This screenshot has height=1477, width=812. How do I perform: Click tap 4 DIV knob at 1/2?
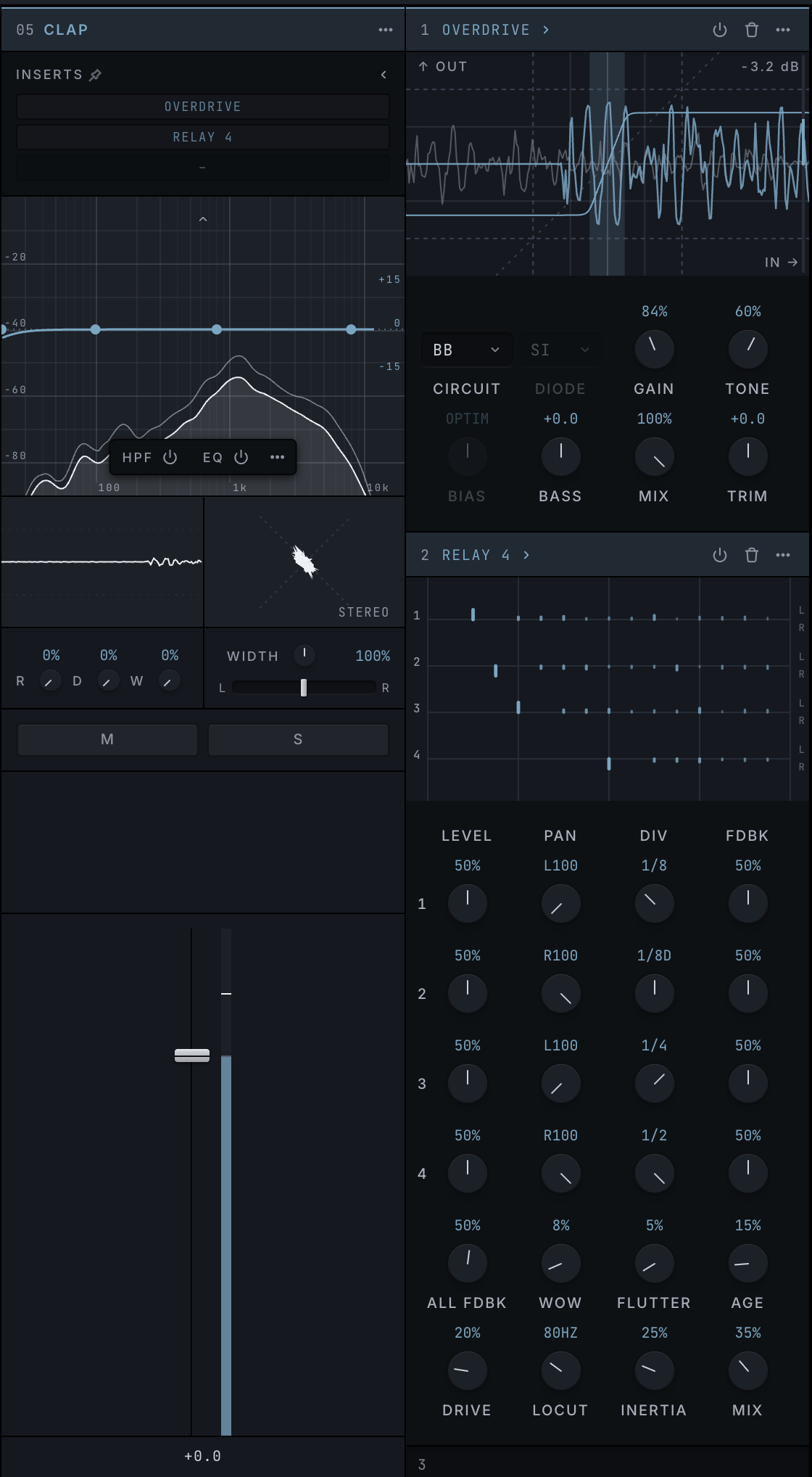click(654, 1173)
